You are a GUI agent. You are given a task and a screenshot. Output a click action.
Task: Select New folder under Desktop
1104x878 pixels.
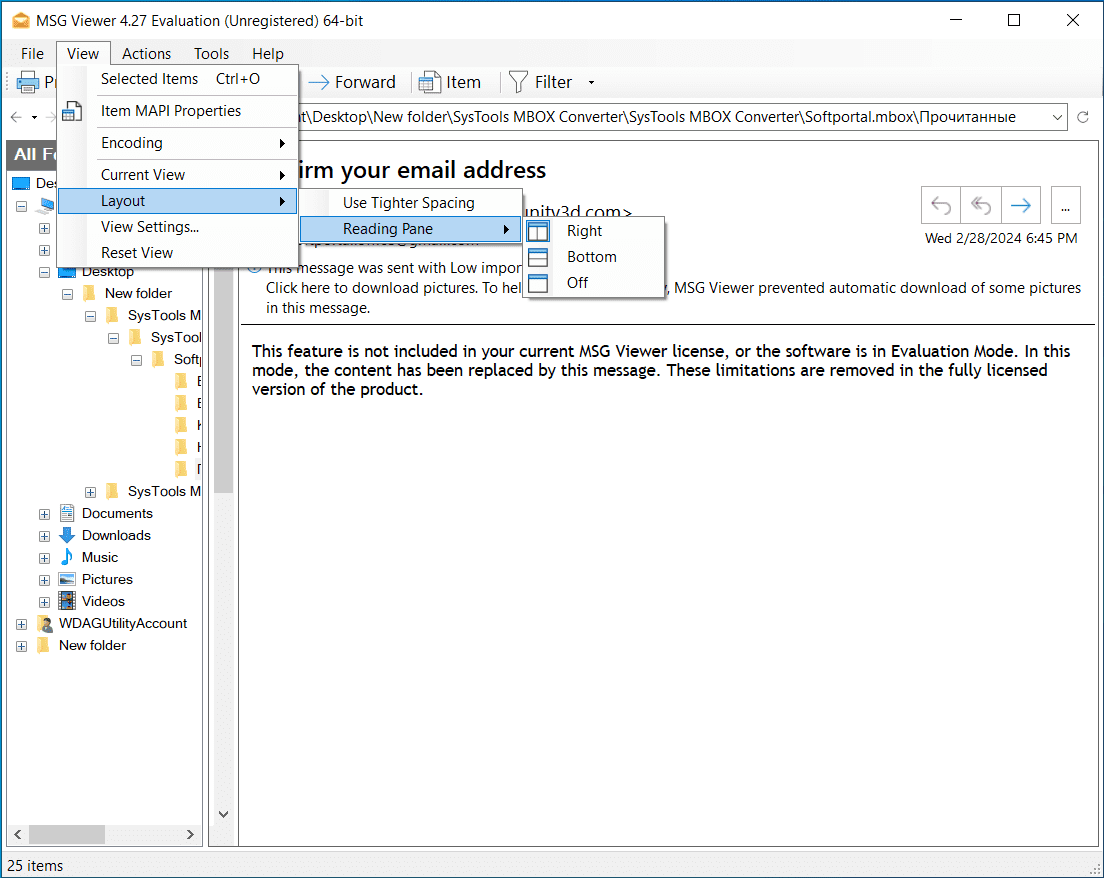[x=138, y=293]
